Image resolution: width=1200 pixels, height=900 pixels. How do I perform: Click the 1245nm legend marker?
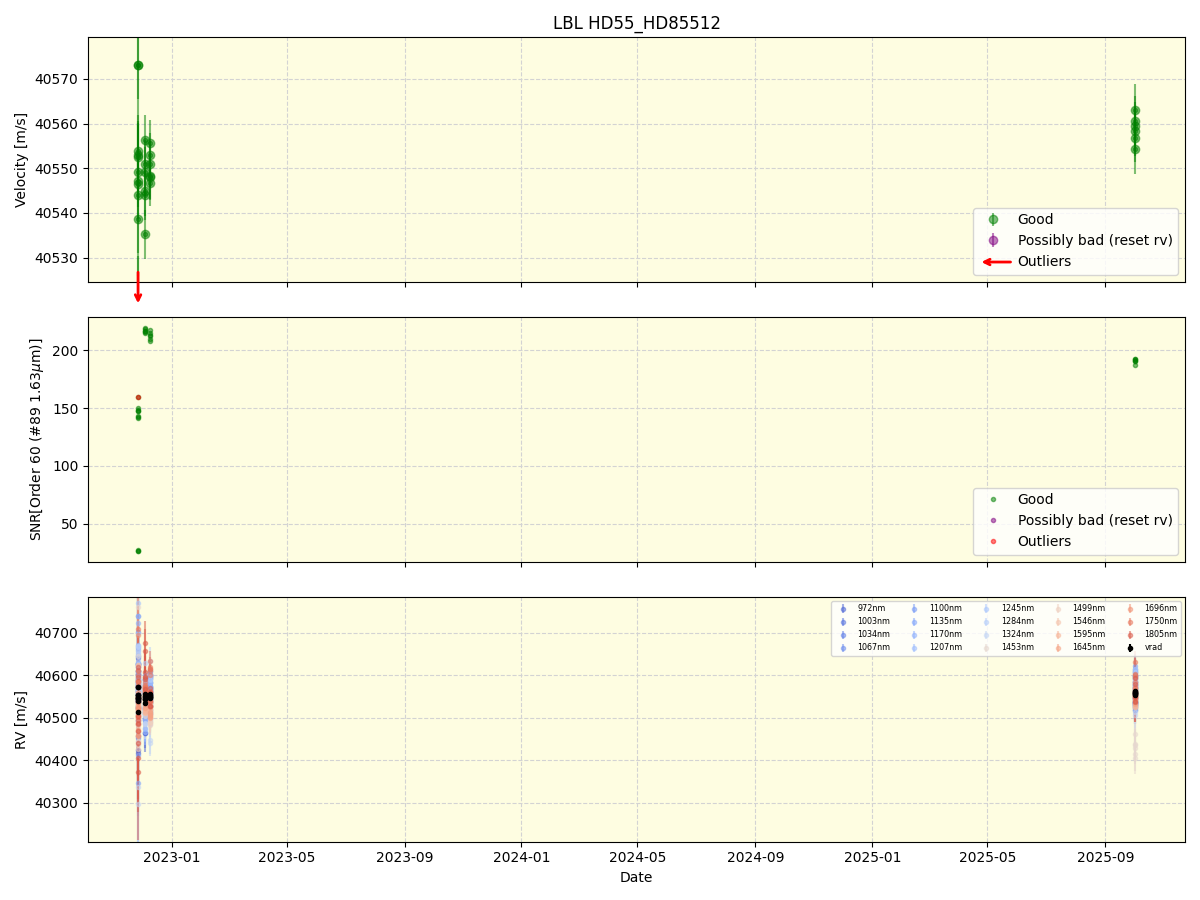click(986, 609)
